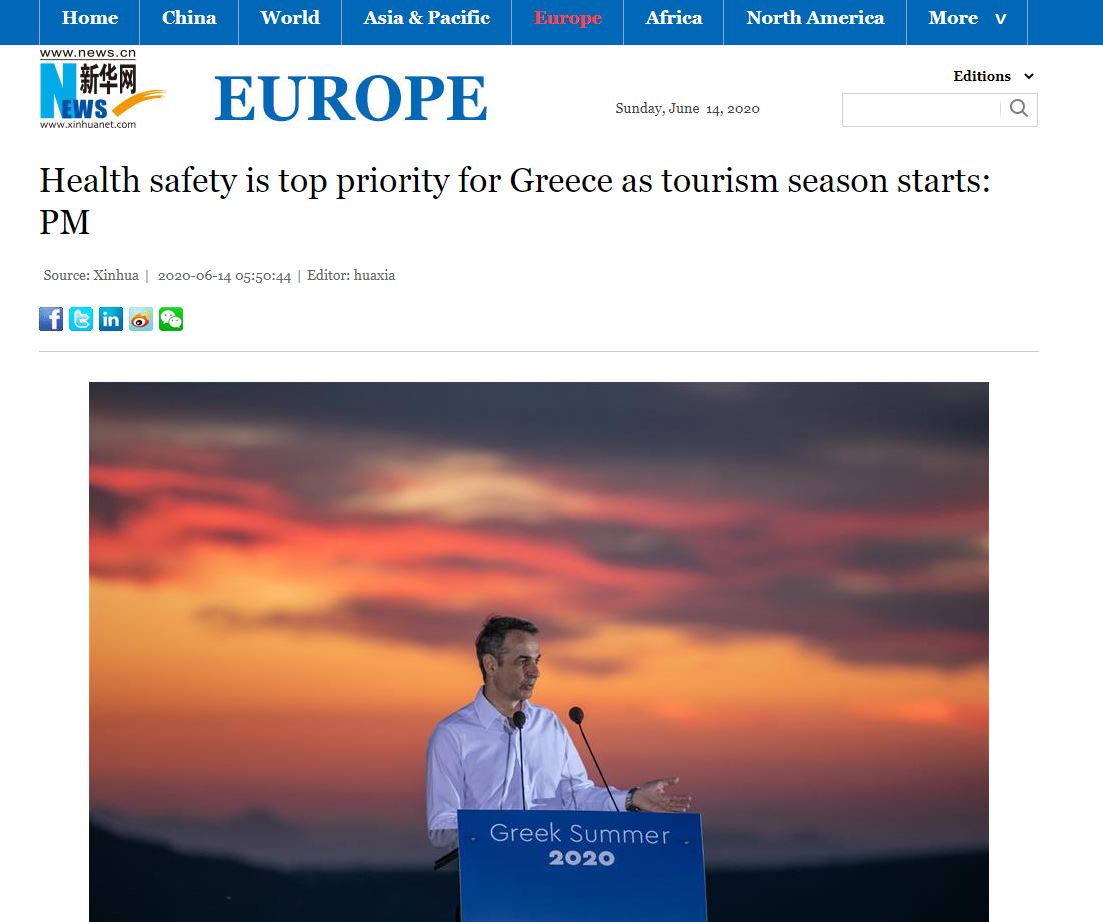Share article on LinkedIn
Screen dimensions: 1103x922
tap(110, 319)
